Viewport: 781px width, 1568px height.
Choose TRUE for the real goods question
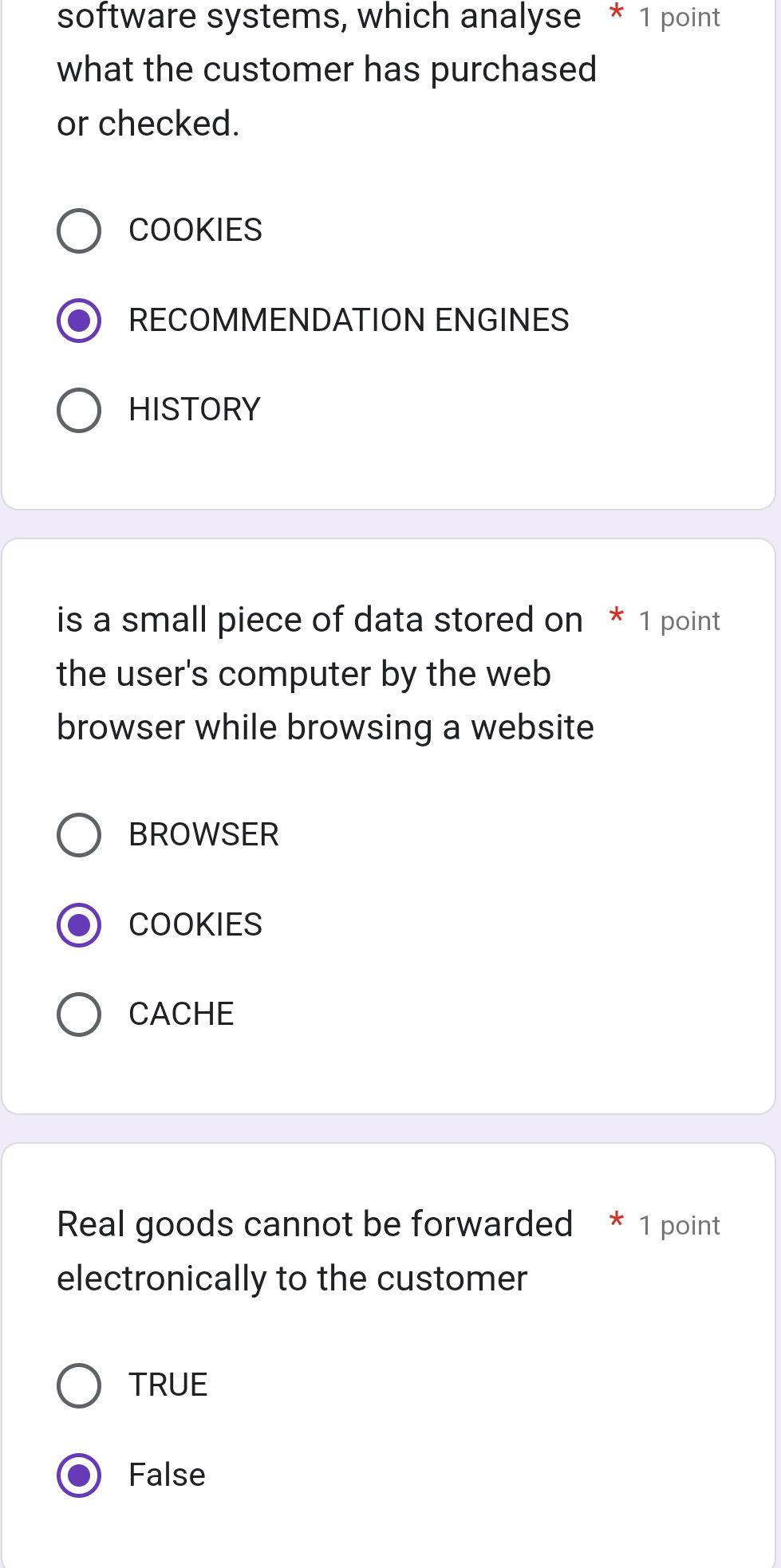tap(79, 1385)
